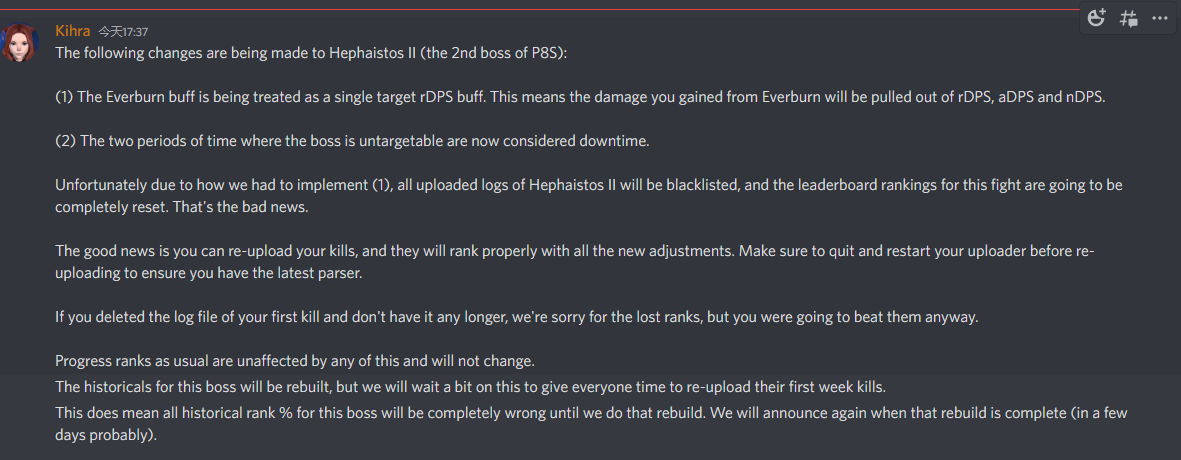
Task: Create a thread from this message
Action: pyautogui.click(x=1128, y=18)
